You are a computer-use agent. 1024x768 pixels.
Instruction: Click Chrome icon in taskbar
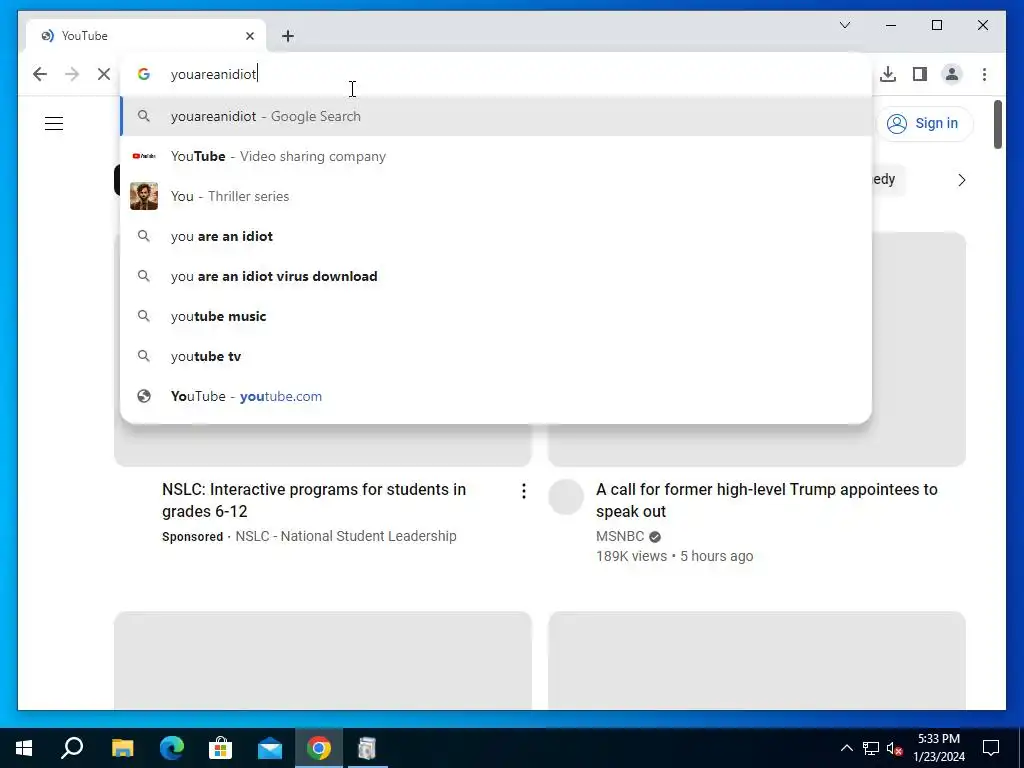[319, 748]
